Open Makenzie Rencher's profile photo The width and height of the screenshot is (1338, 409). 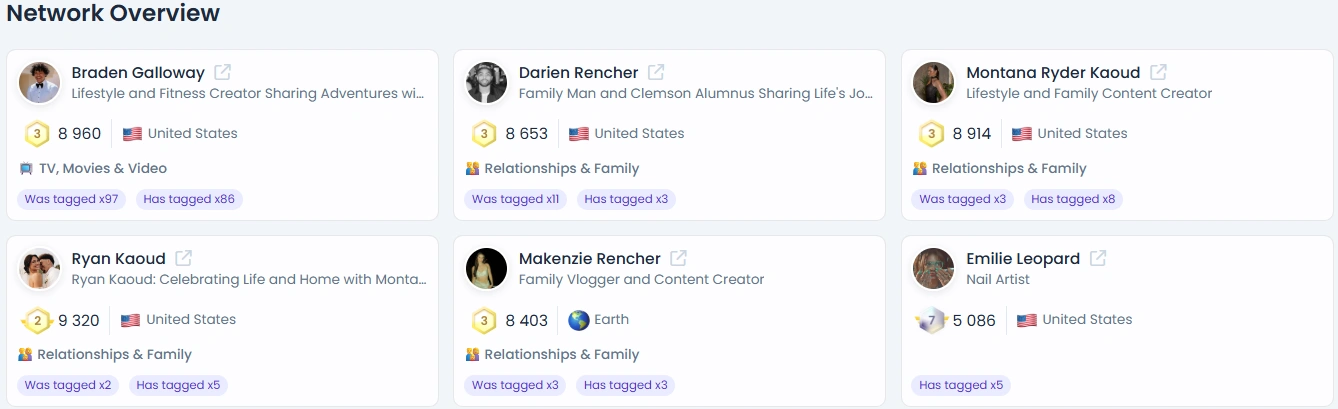click(x=487, y=268)
